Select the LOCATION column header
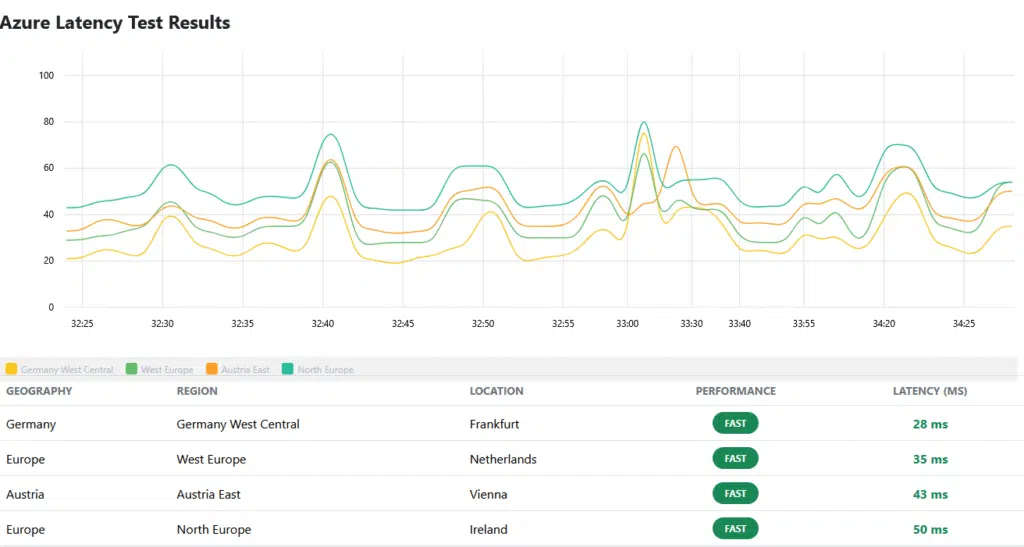This screenshot has height=547, width=1024. [x=496, y=391]
